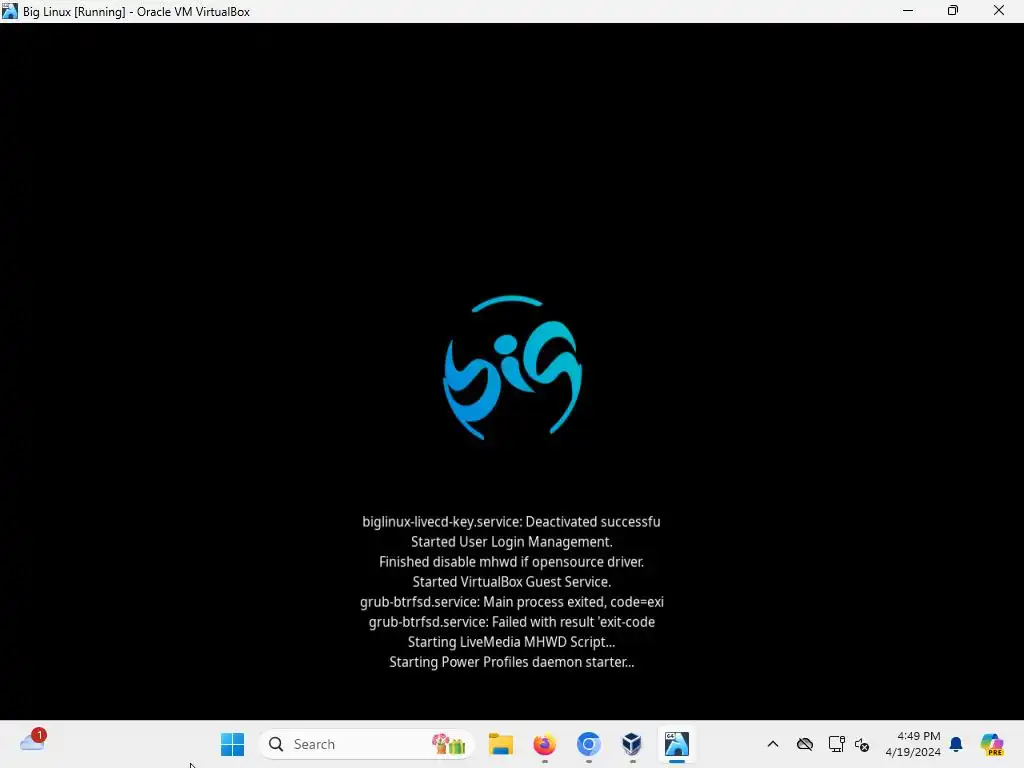Click 'grub-btrfsd.service: Main process exited' line
The width and height of the screenshot is (1024, 768).
(511, 601)
